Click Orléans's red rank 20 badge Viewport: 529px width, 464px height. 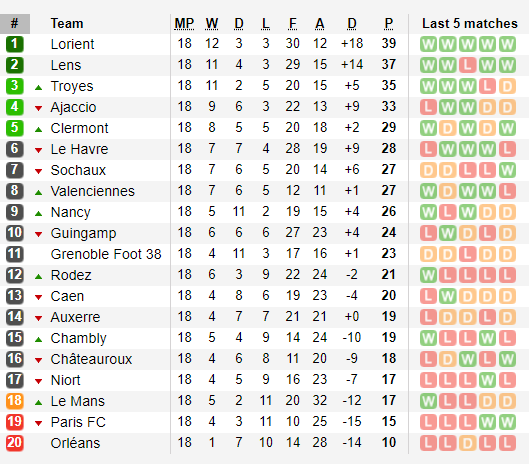(x=15, y=443)
